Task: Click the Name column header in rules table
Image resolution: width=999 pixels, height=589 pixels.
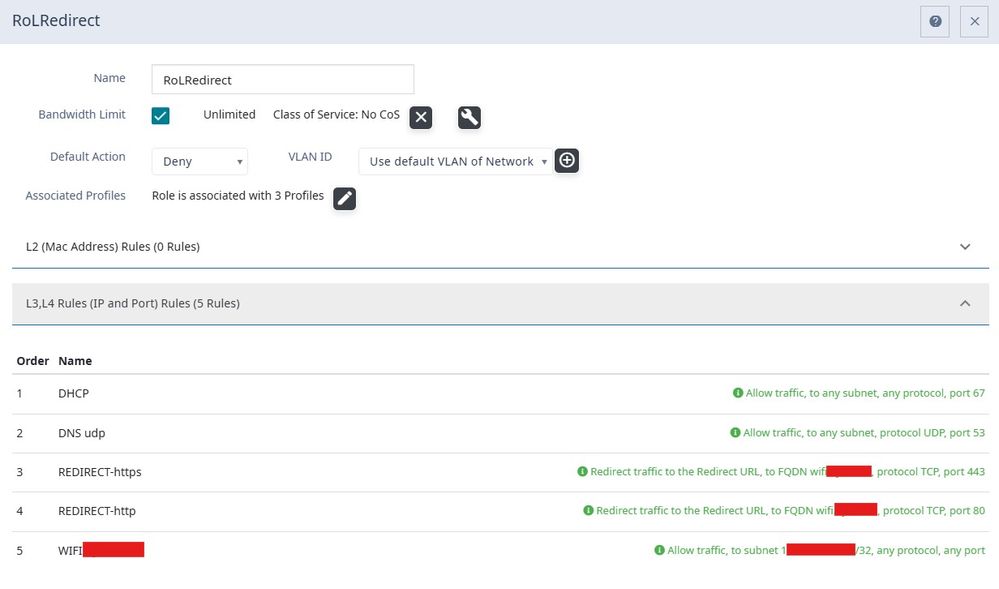Action: [x=75, y=361]
